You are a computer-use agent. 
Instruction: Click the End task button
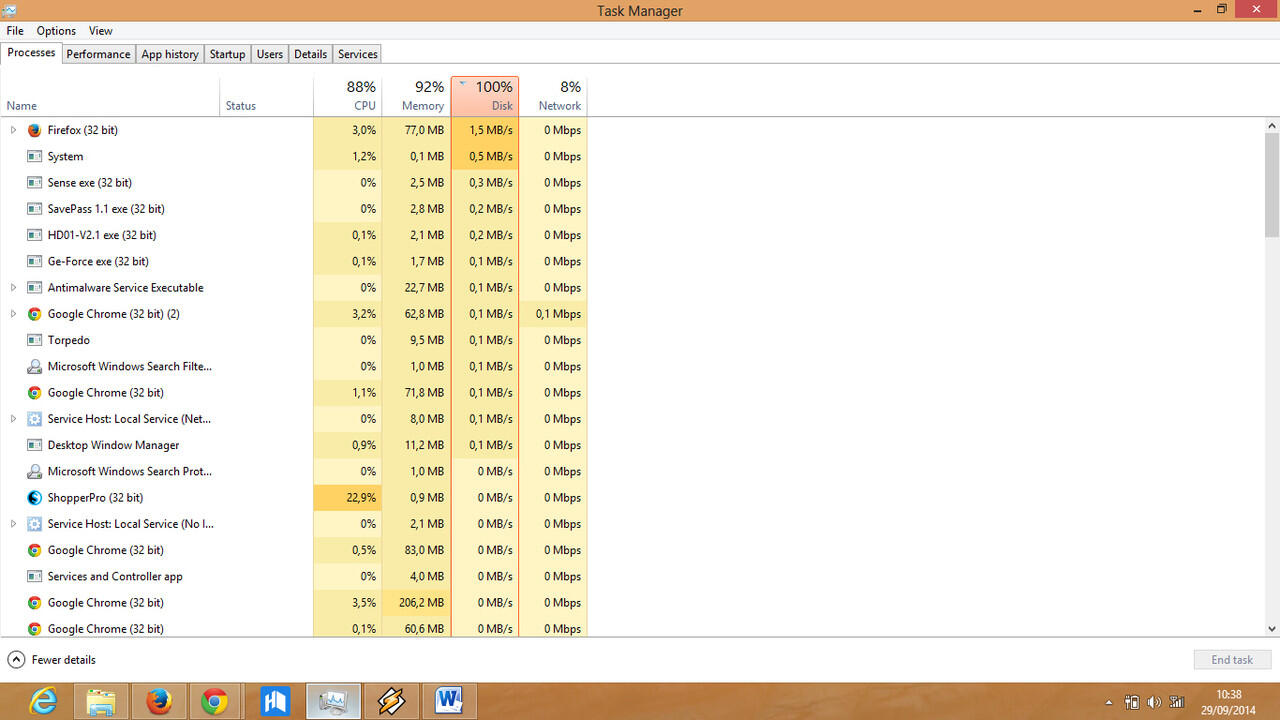[1232, 660]
